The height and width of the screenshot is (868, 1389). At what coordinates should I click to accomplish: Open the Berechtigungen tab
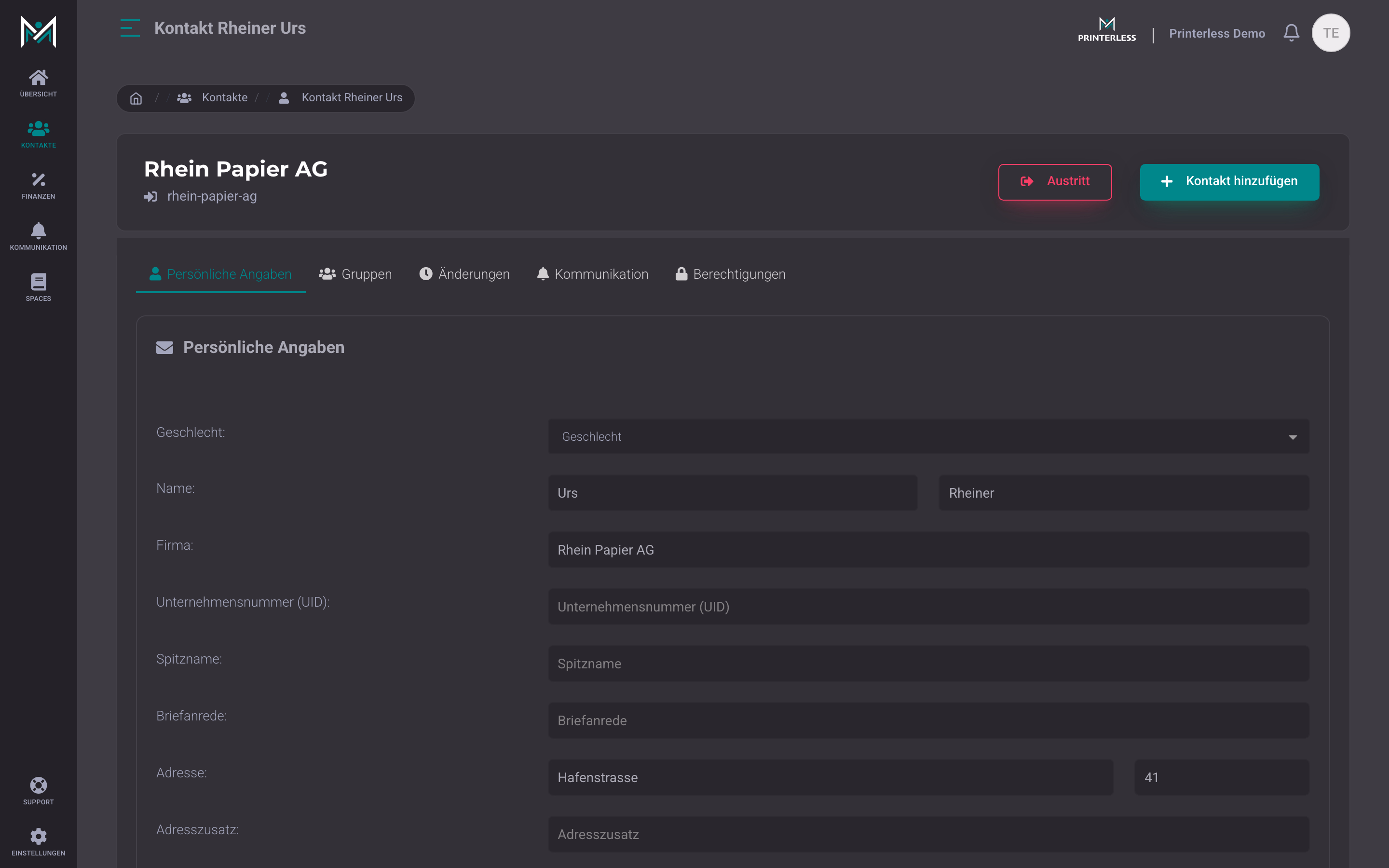pos(730,274)
